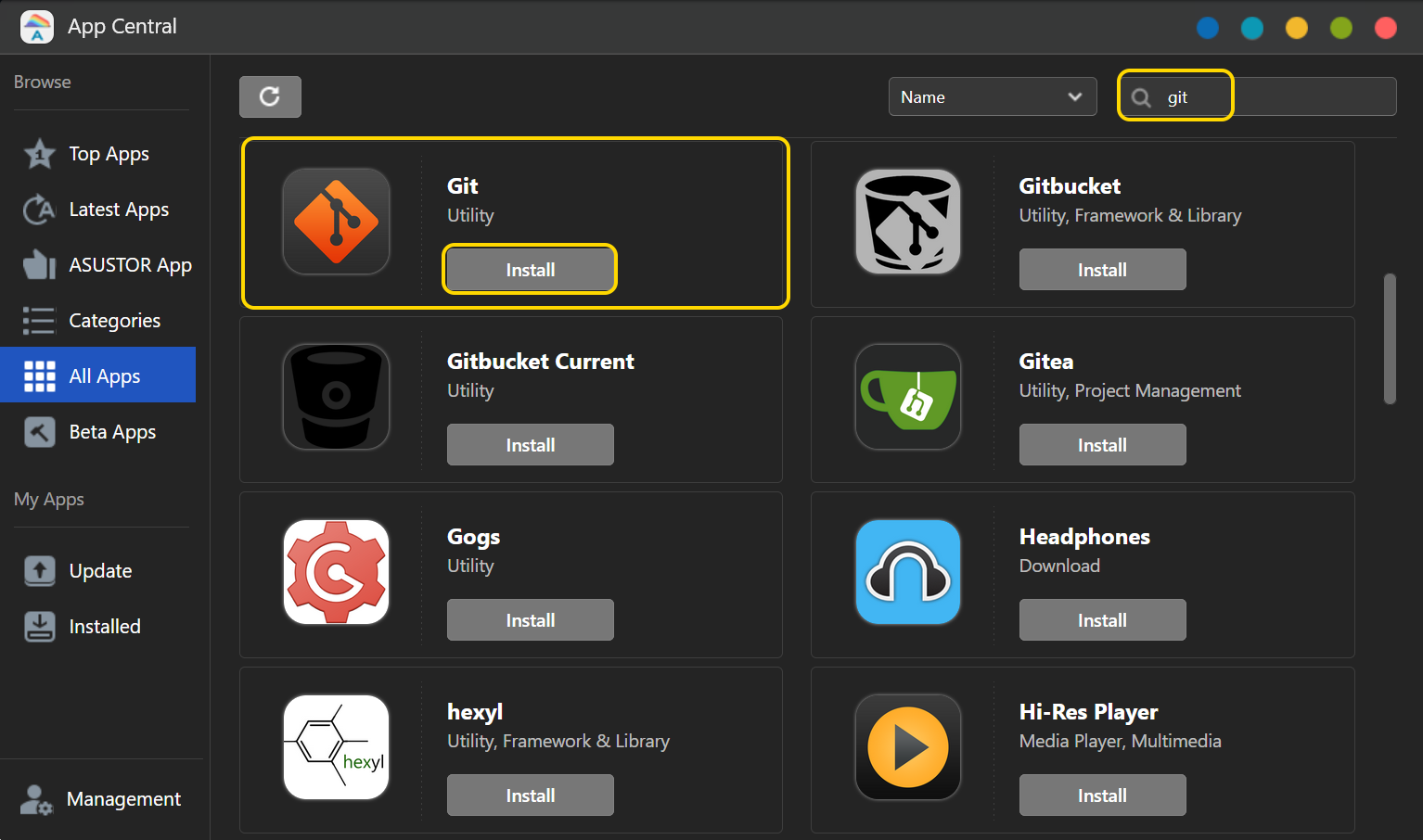Install the hexyl app
This screenshot has width=1423, height=840.
pos(530,795)
